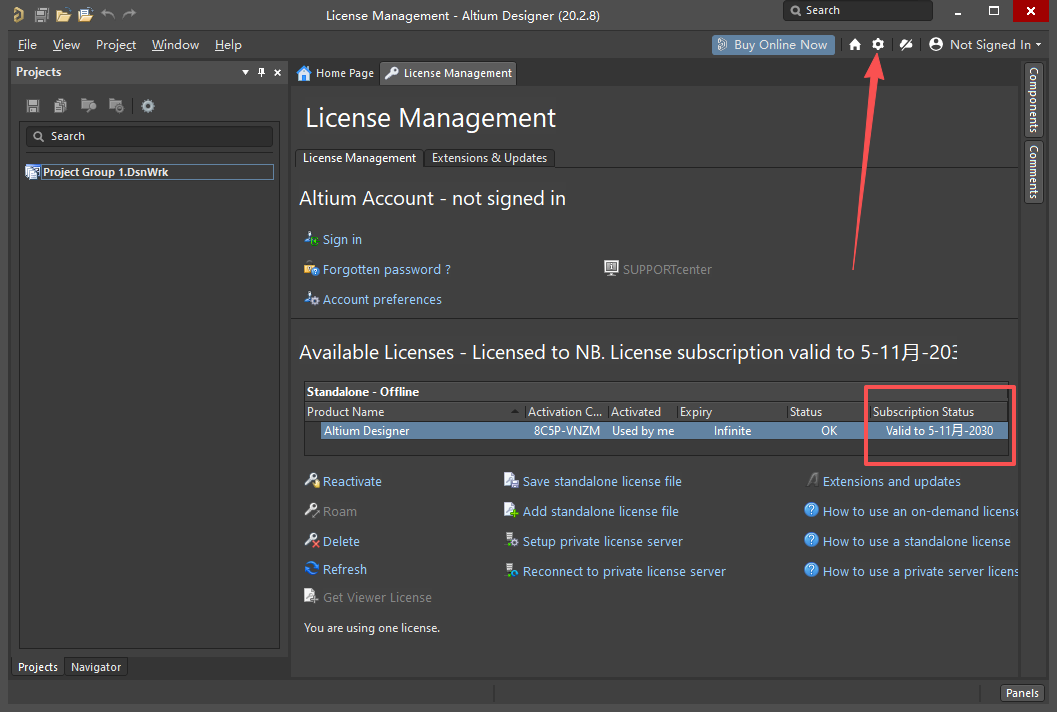
Task: Open the Project menu
Action: [x=116, y=45]
